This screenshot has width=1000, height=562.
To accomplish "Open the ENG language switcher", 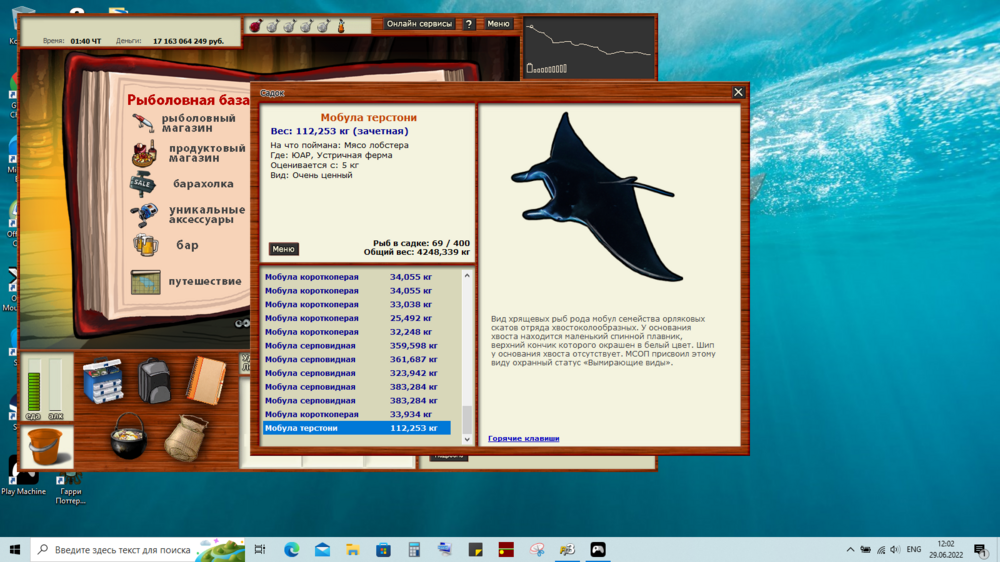I will (x=913, y=549).
